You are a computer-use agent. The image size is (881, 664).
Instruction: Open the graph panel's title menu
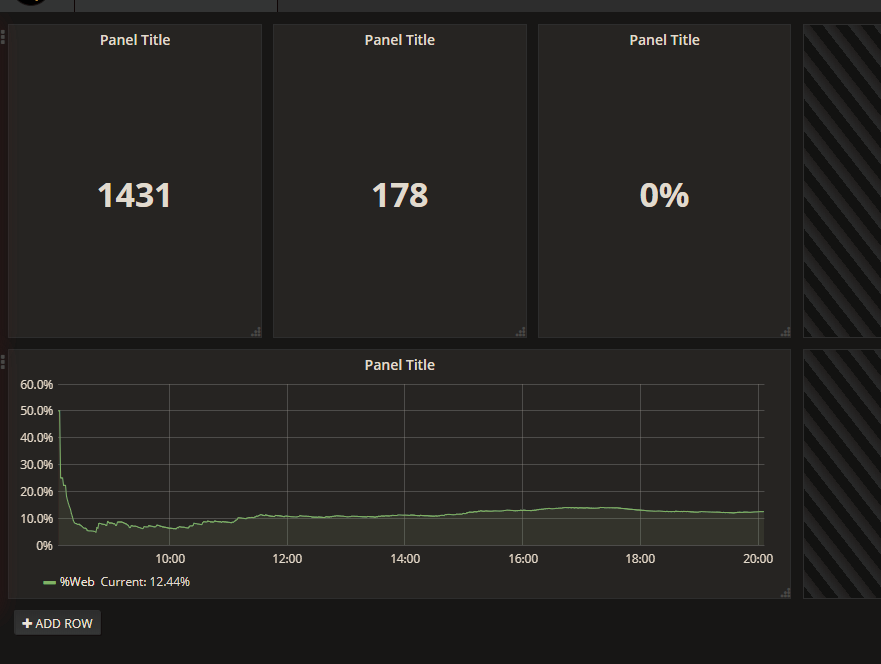[399, 365]
